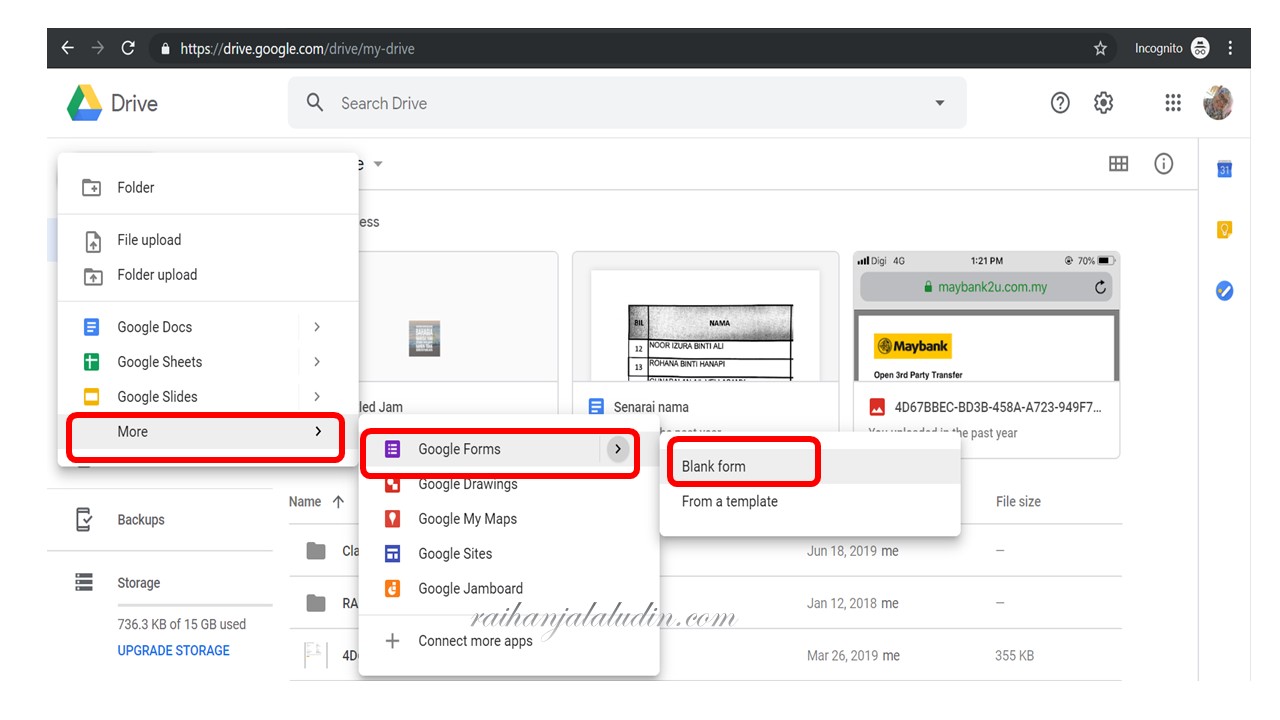This screenshot has height=720, width=1280.
Task: Open Google Tasks side panel icon
Action: [x=1224, y=291]
